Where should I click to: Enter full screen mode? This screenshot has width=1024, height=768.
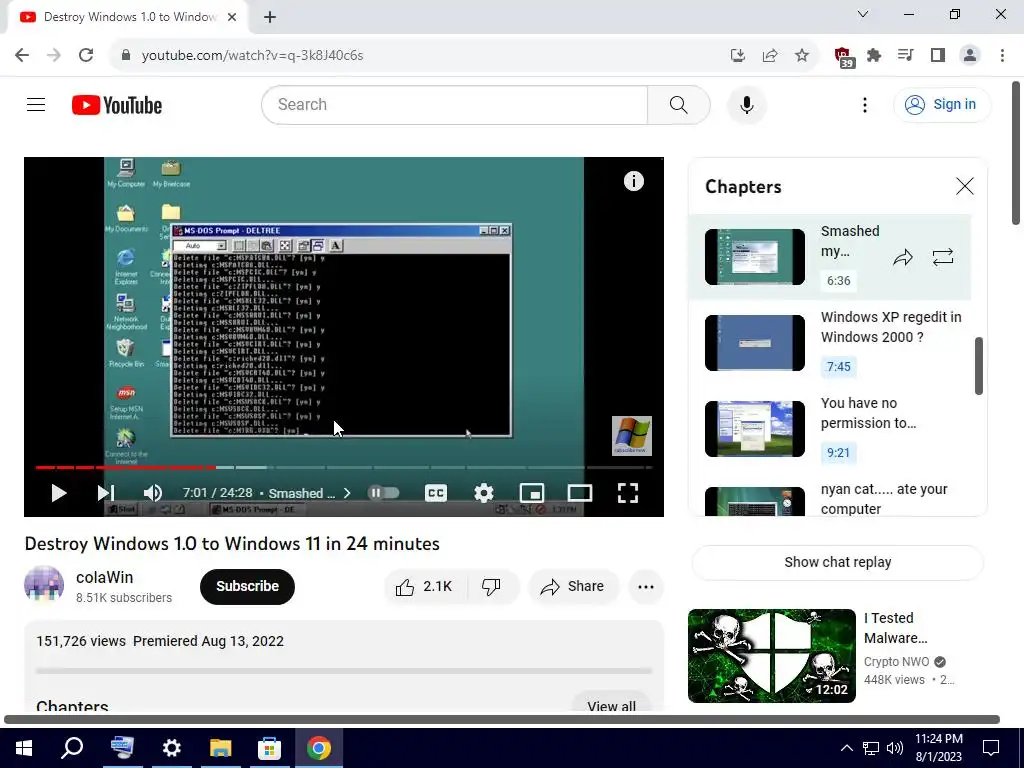tap(628, 493)
